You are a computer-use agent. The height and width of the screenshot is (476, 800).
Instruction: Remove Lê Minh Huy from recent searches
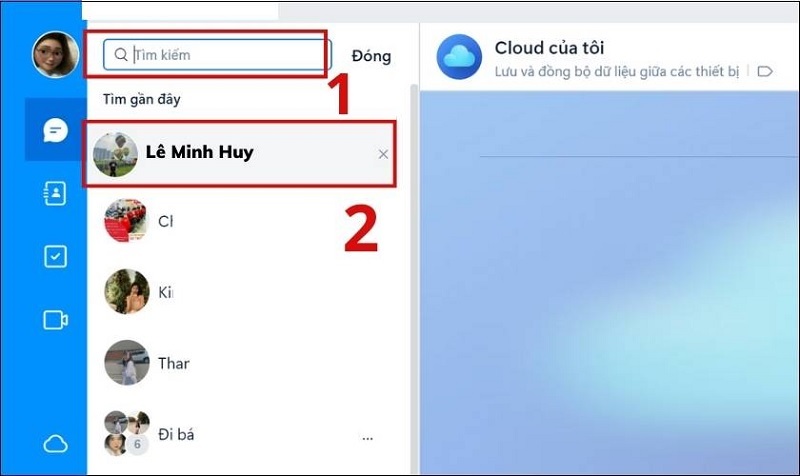[383, 154]
